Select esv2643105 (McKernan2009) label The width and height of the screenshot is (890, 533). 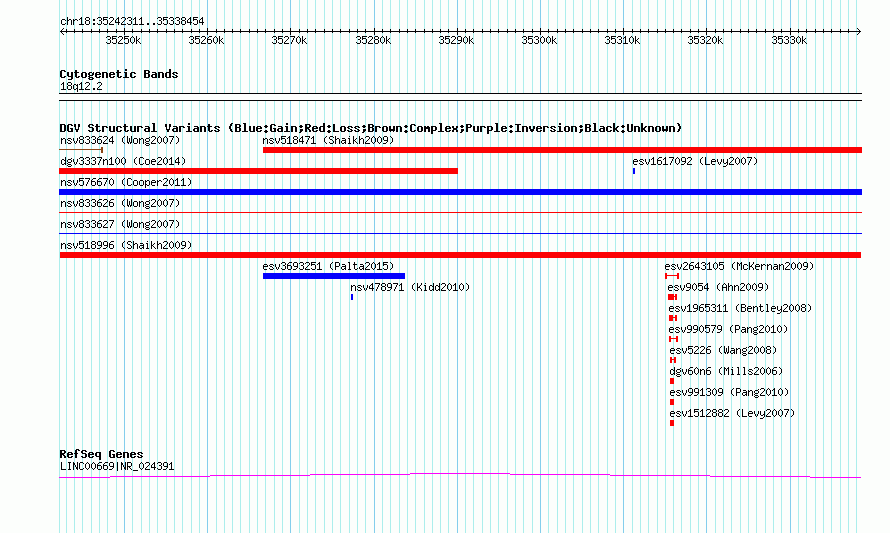pos(739,266)
